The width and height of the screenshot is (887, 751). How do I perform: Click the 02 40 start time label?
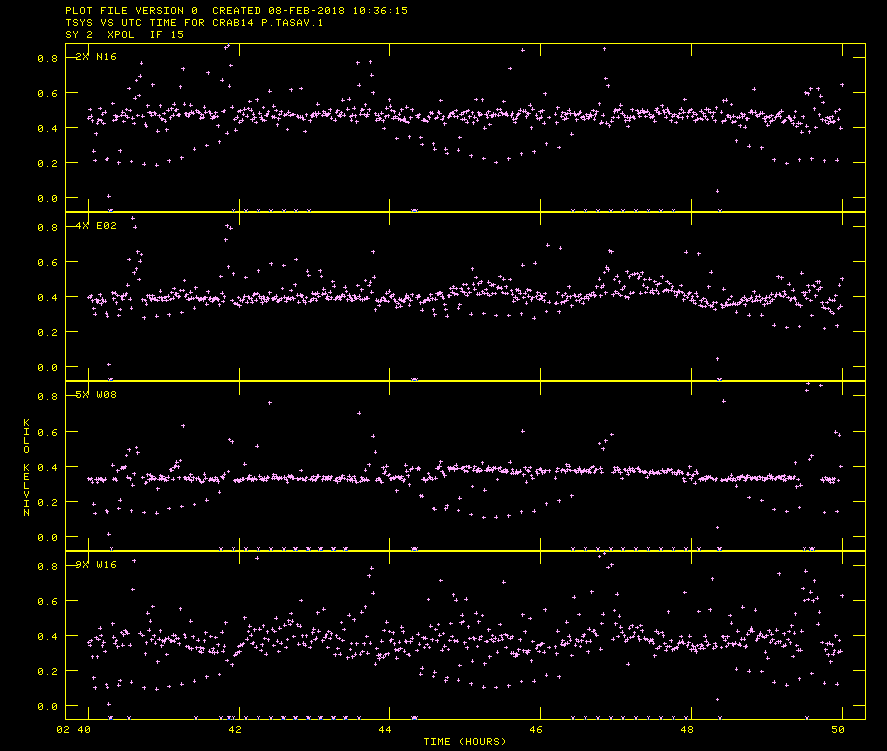click(x=75, y=731)
